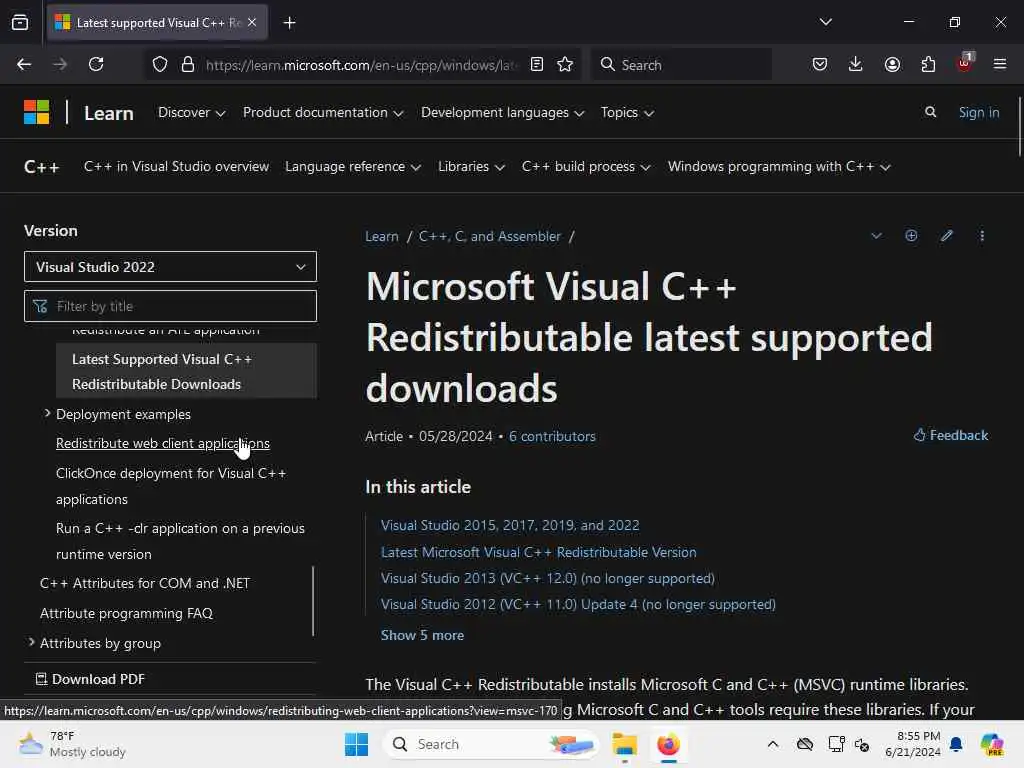Click the Firefox View icon

[x=20, y=23]
